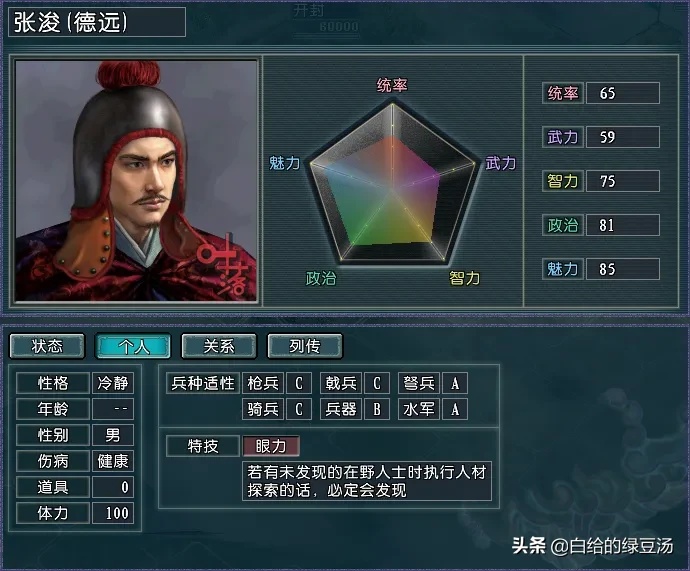Click the 眼力 skill description text box
690x571 pixels.
[x=367, y=481]
